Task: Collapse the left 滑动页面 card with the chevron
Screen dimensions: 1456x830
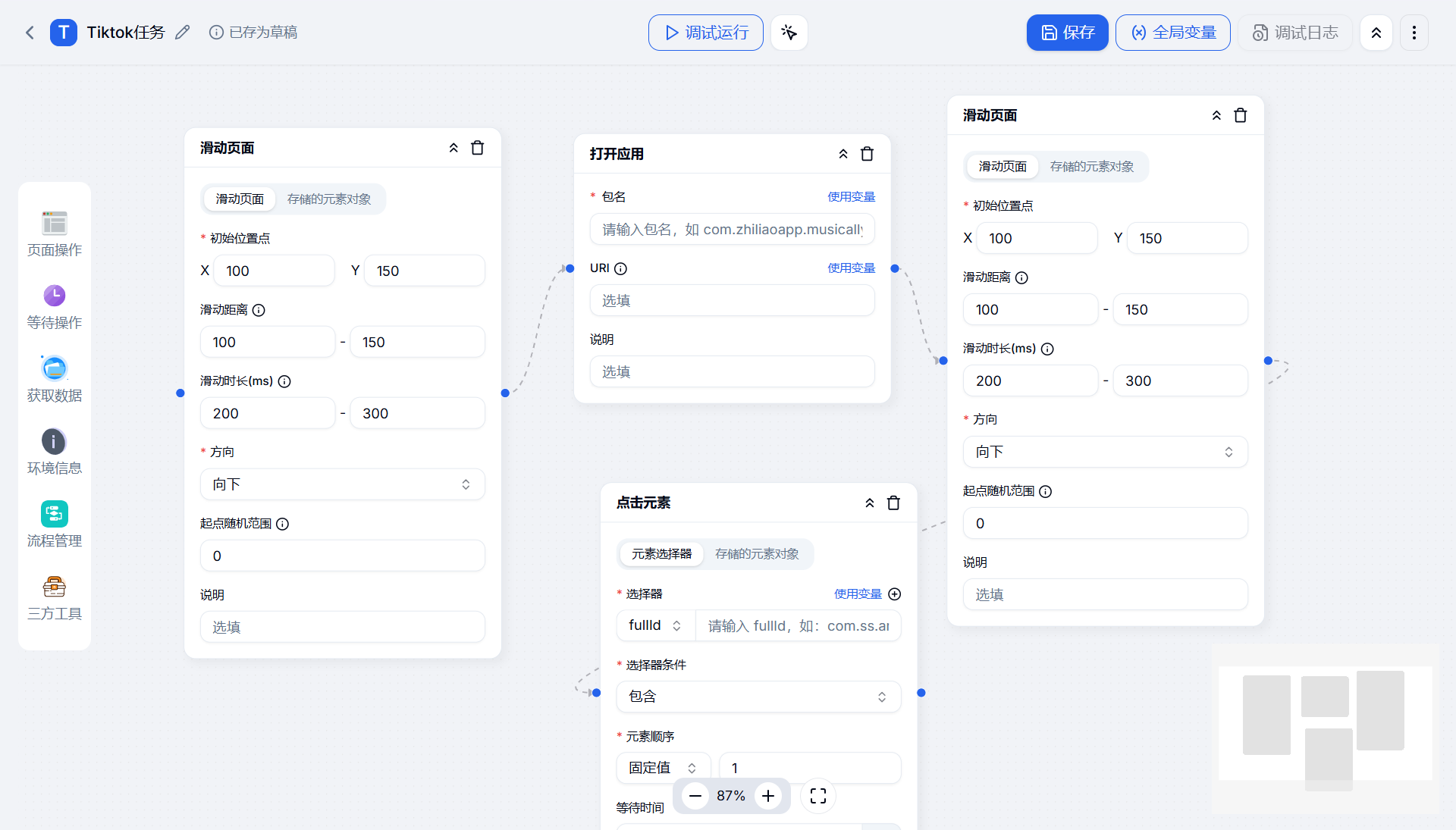Action: click(x=453, y=148)
